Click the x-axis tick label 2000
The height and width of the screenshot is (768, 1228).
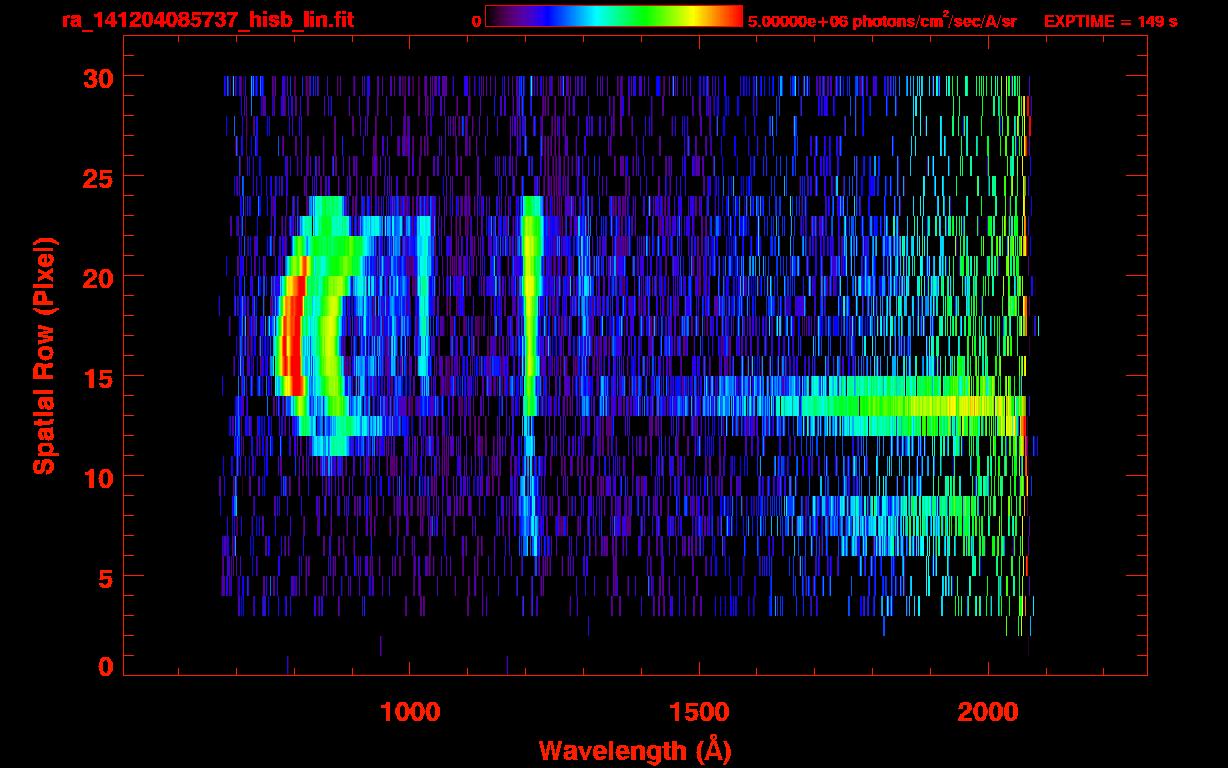(988, 711)
